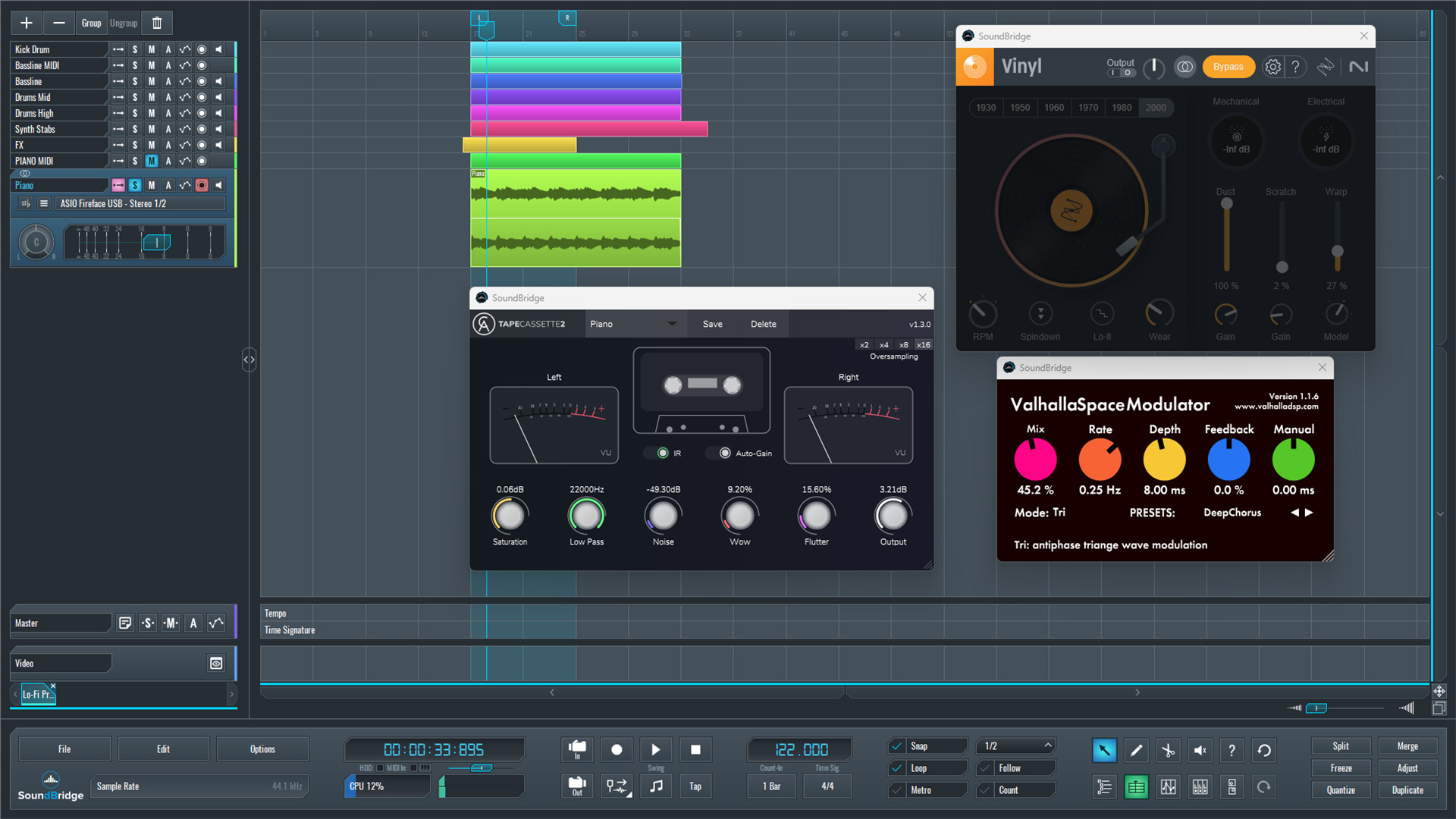The height and width of the screenshot is (819, 1456).
Task: Click the Vinyl Warp slider handle
Action: [x=1337, y=251]
